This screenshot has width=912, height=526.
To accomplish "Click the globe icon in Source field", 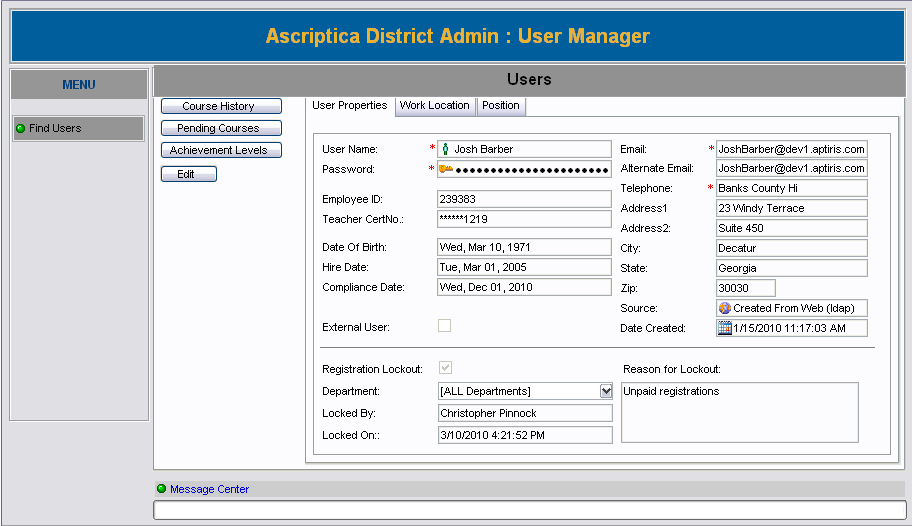I will point(725,308).
